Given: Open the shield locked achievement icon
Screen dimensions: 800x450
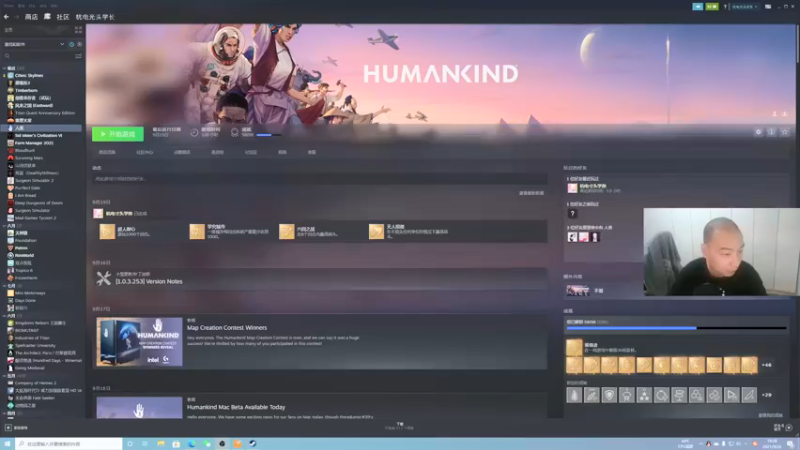Looking at the screenshot, I should [x=609, y=395].
